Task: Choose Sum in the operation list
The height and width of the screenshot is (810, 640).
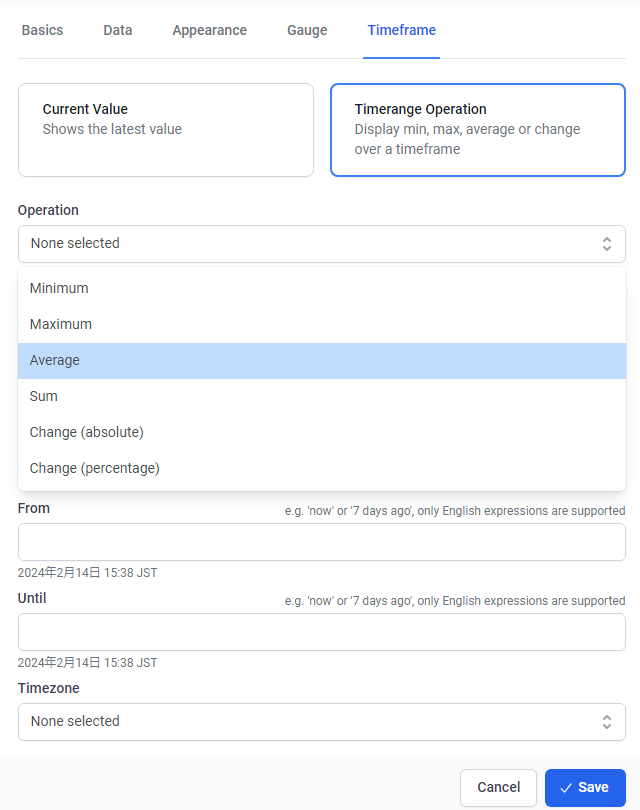Action: (x=44, y=397)
